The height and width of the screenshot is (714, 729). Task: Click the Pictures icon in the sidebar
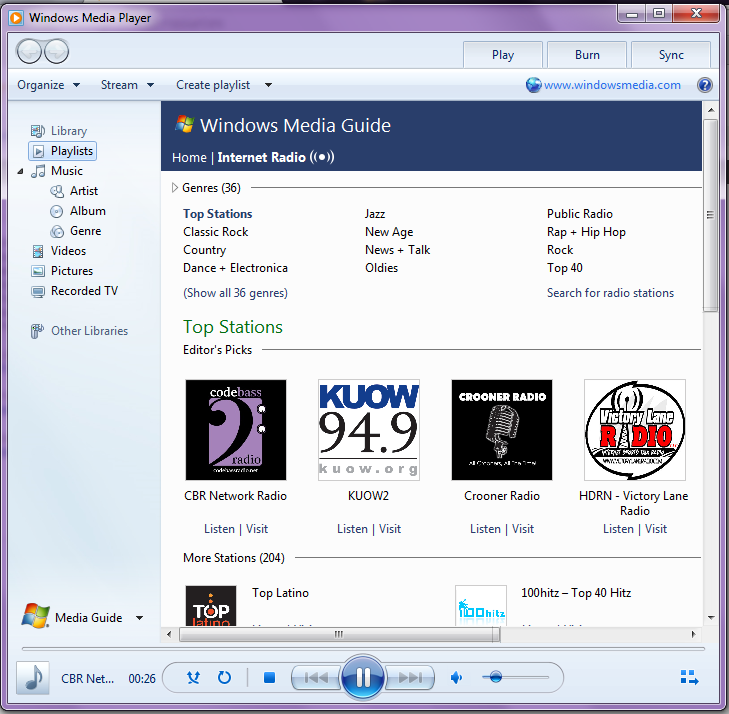click(38, 271)
